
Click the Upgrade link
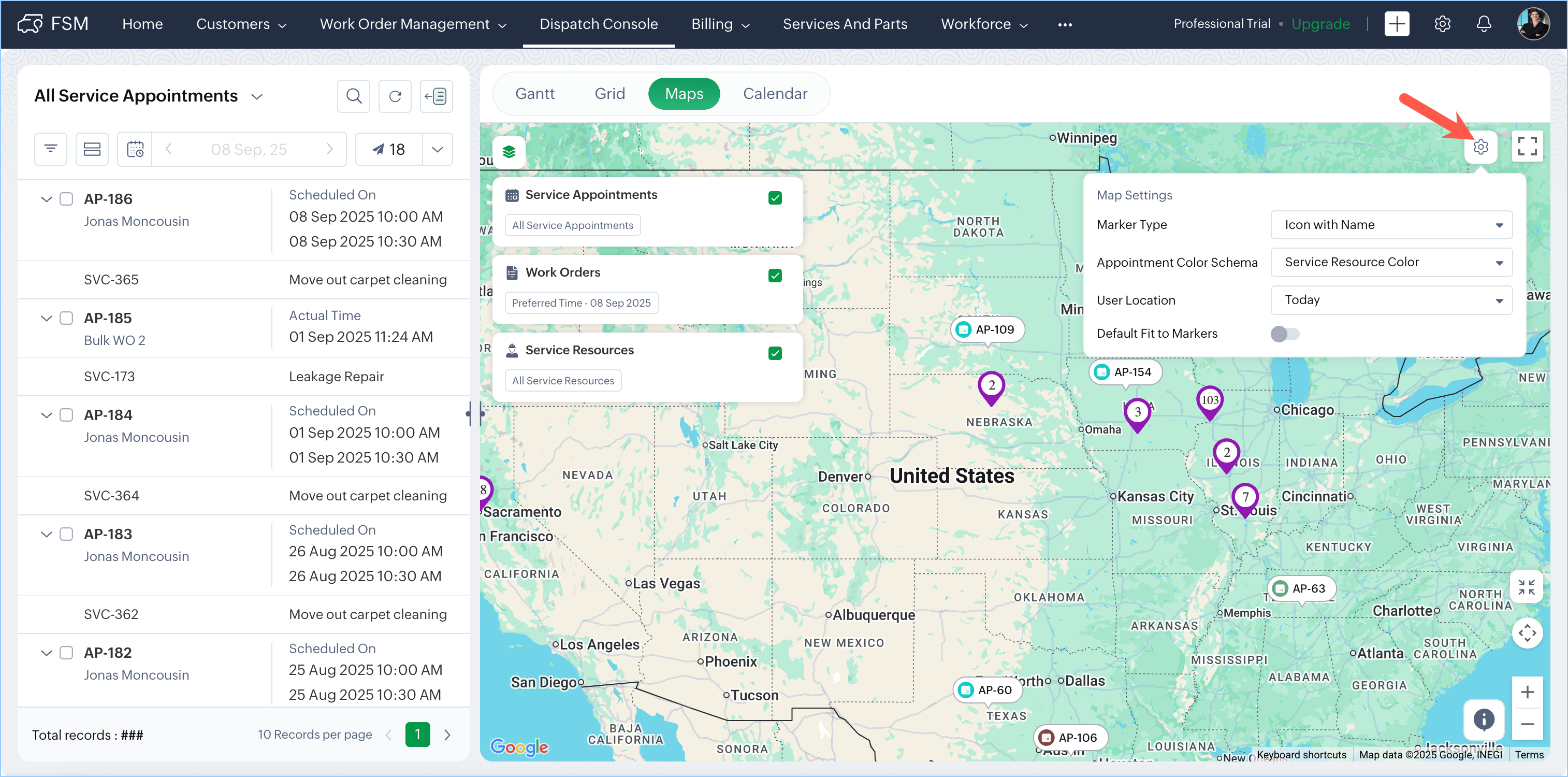1320,24
